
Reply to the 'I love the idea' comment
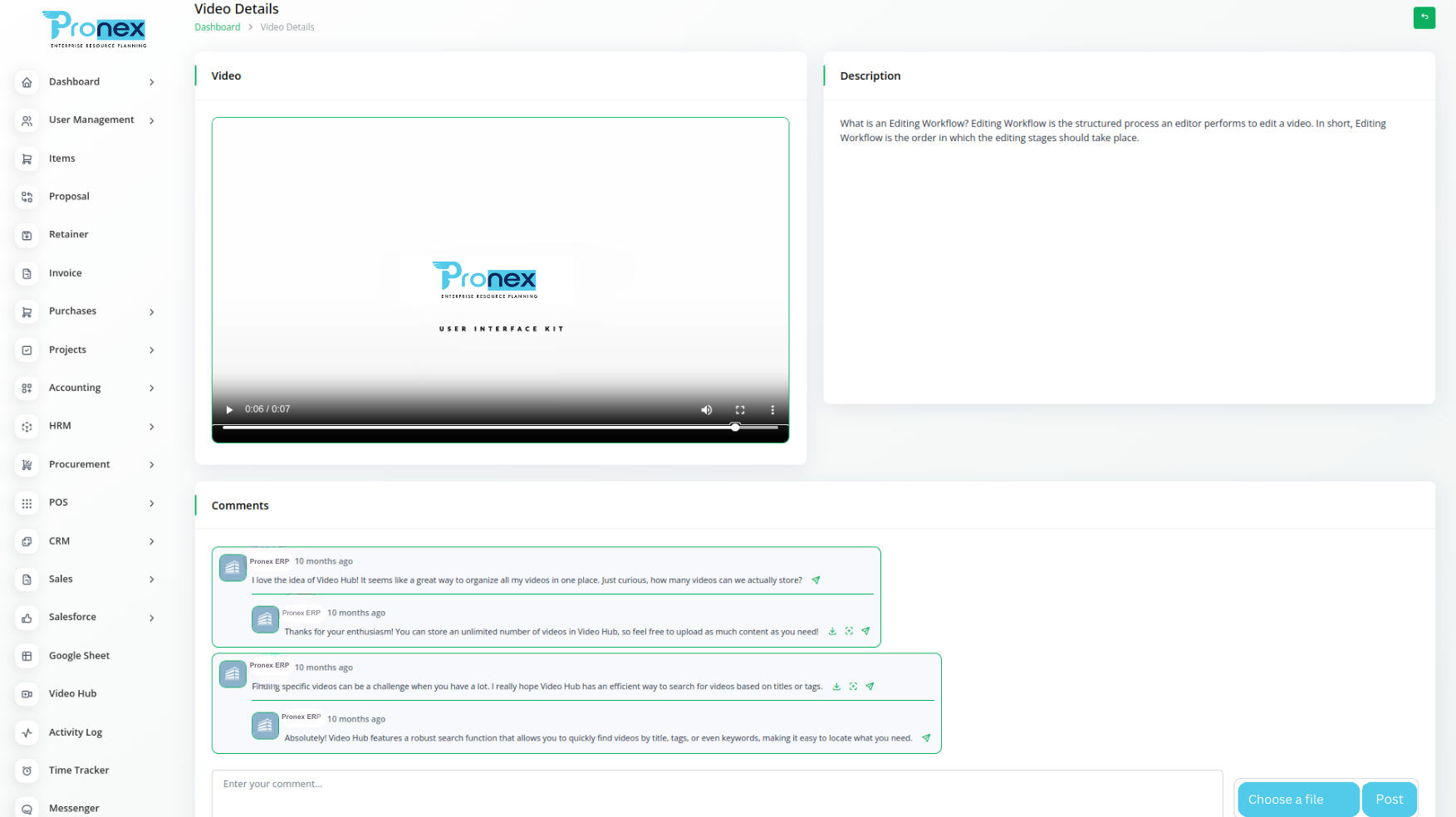pyautogui.click(x=816, y=580)
